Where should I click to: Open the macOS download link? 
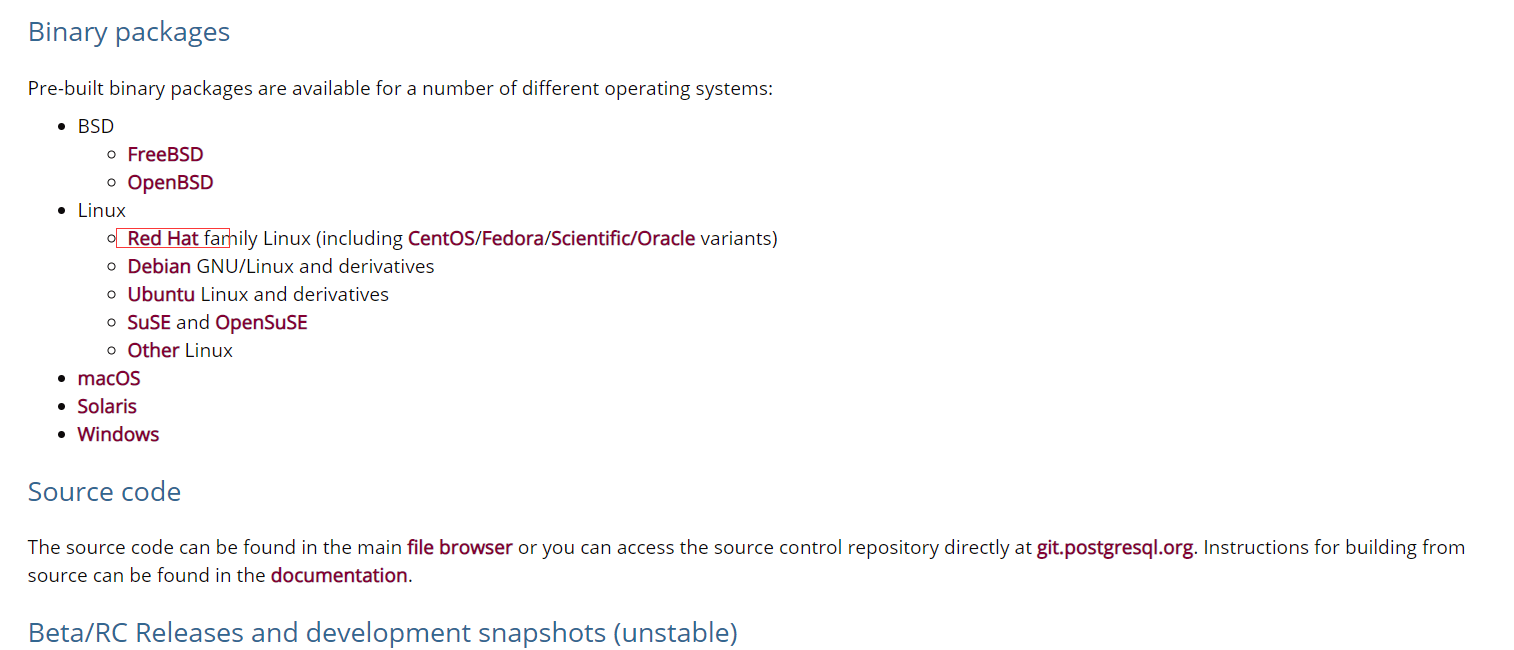[x=109, y=378]
